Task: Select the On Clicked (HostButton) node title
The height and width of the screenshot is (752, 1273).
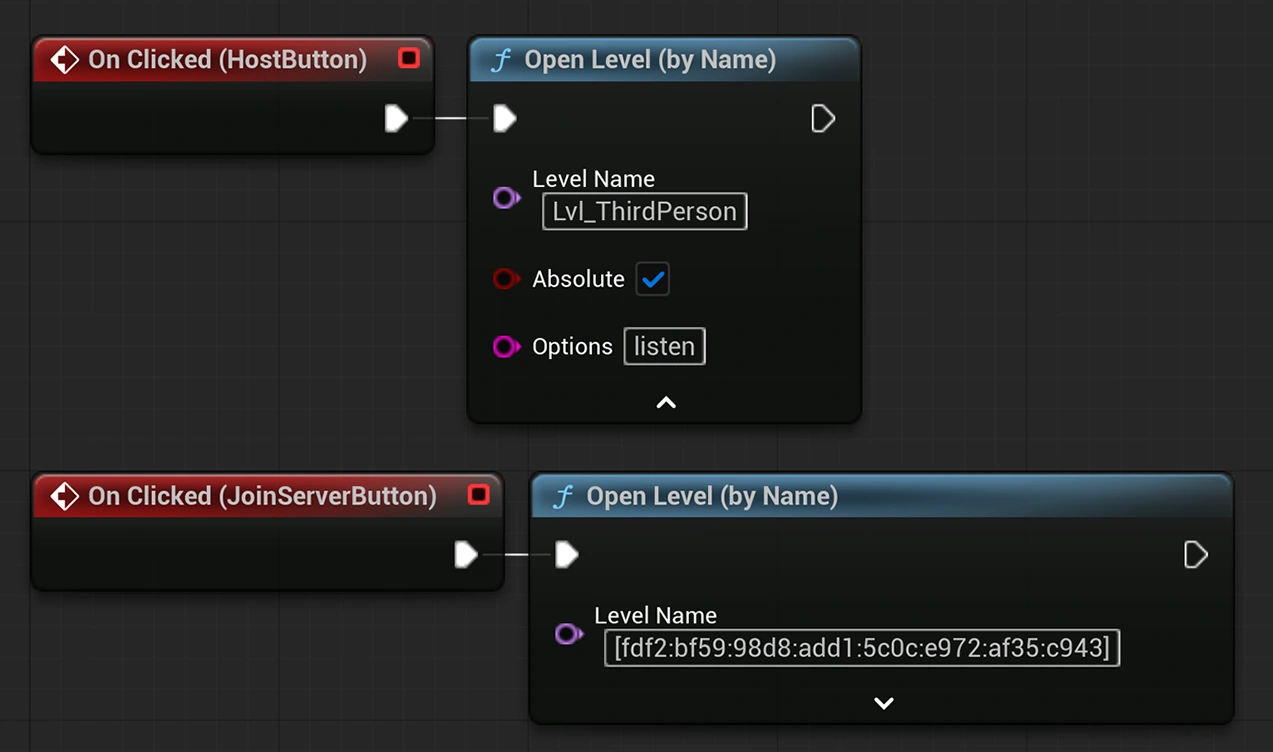Action: (x=227, y=59)
